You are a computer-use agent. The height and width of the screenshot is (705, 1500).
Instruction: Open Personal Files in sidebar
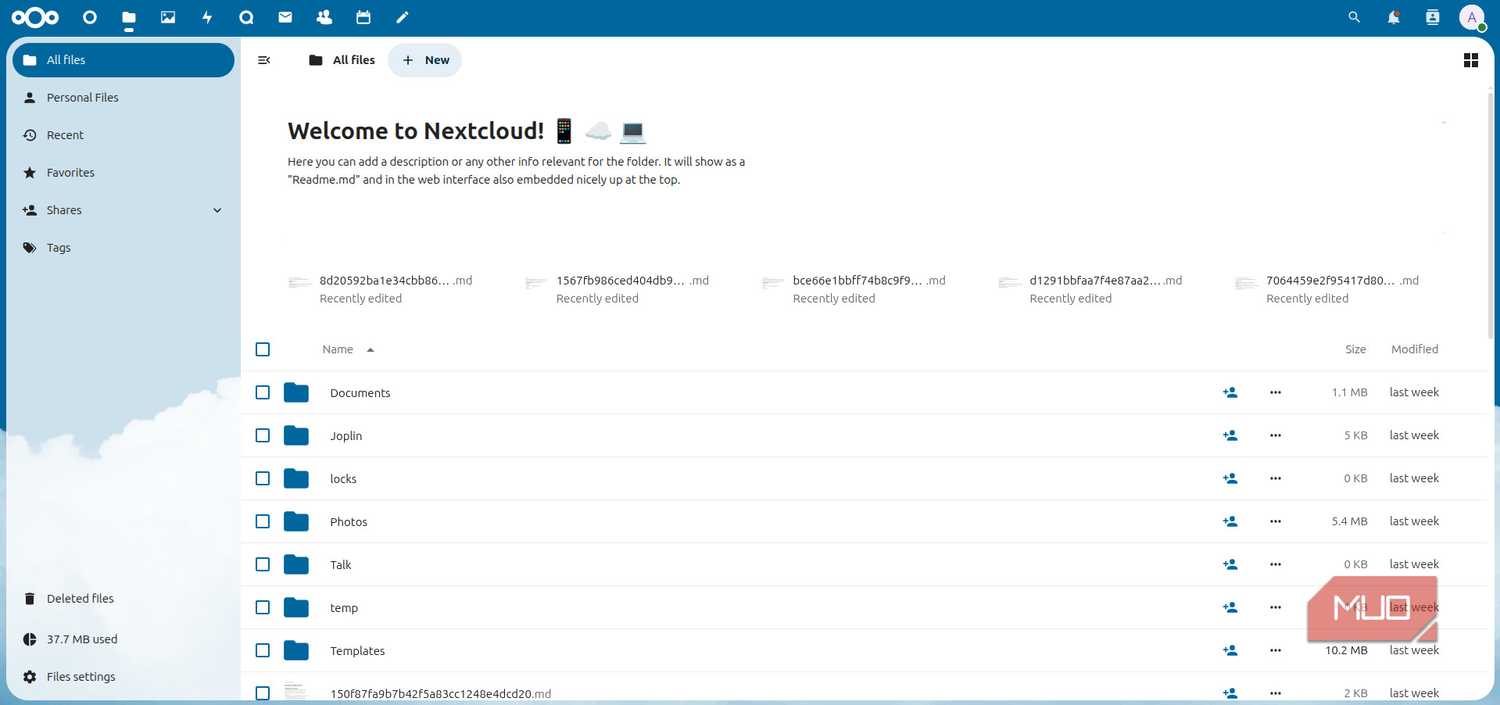(123, 97)
